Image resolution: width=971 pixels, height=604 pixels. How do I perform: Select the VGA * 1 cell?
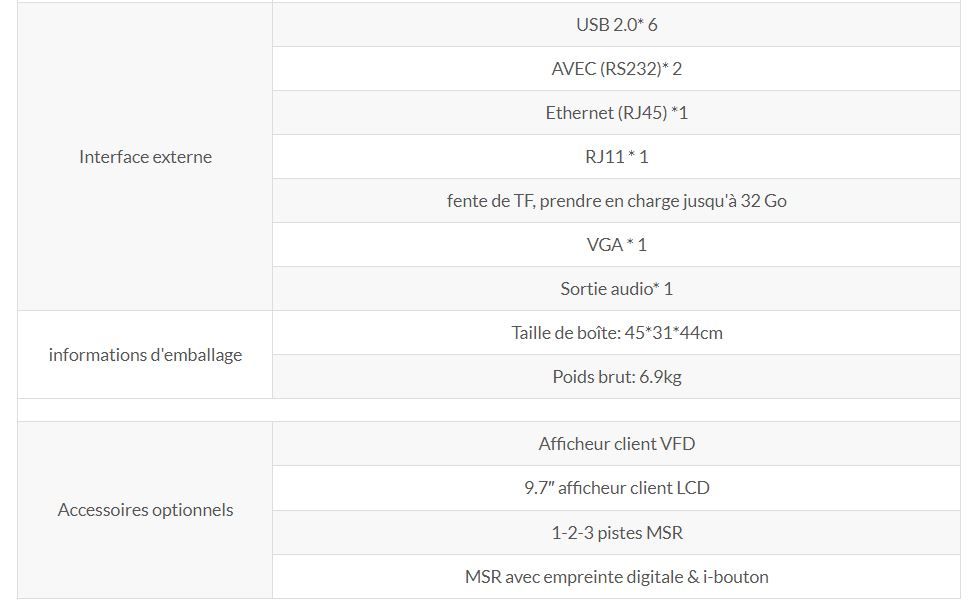[x=616, y=245]
